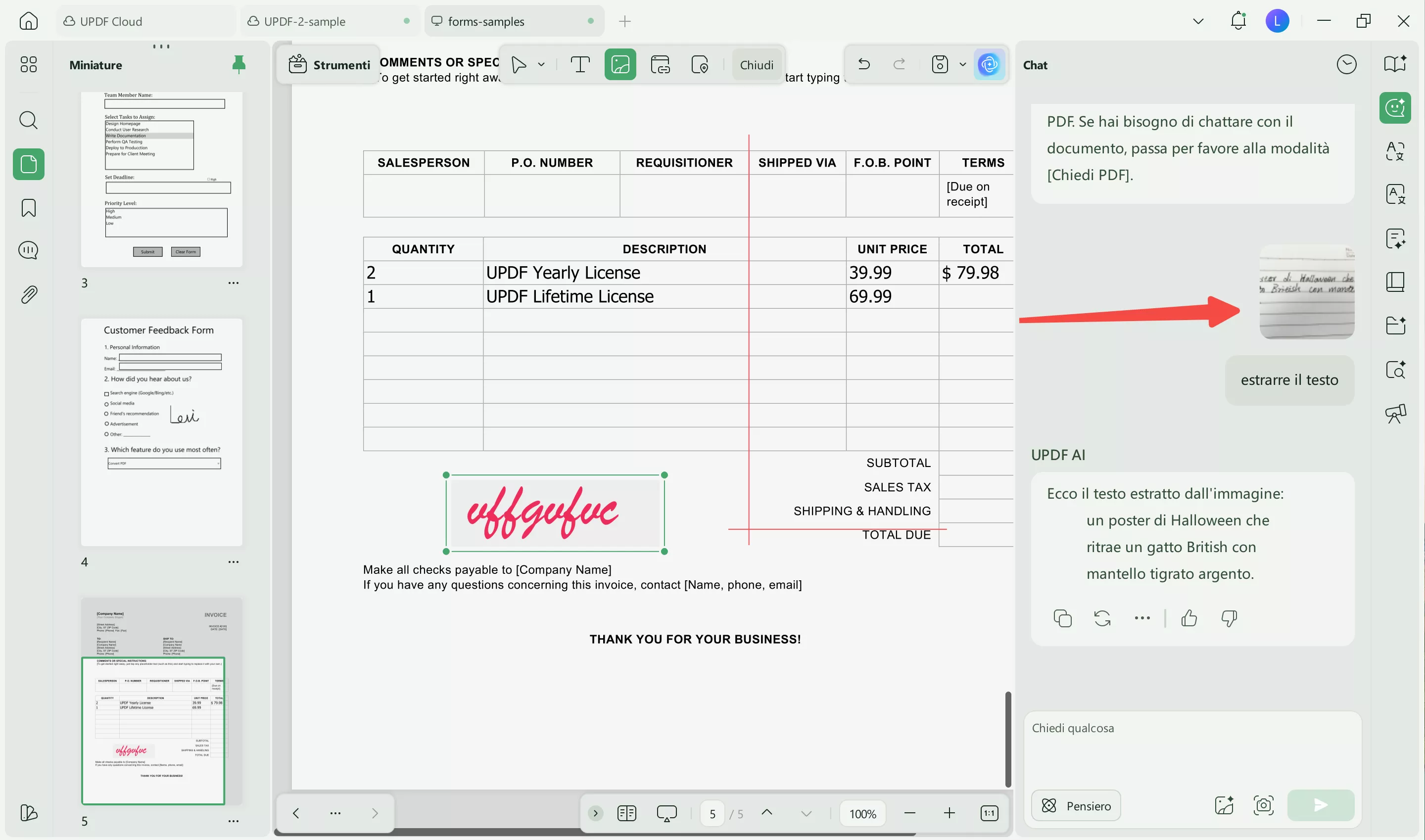Viewport: 1425px width, 840px height.
Task: Open the Attachments panel paperclip icon
Action: coord(28,294)
